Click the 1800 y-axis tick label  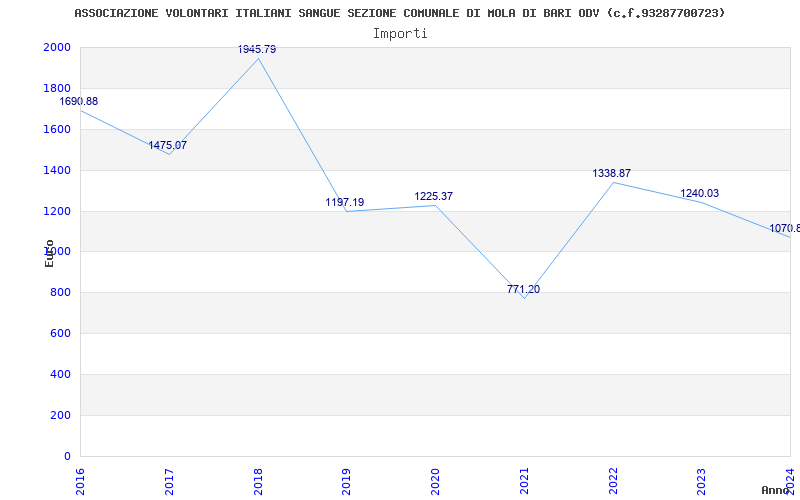click(x=57, y=88)
